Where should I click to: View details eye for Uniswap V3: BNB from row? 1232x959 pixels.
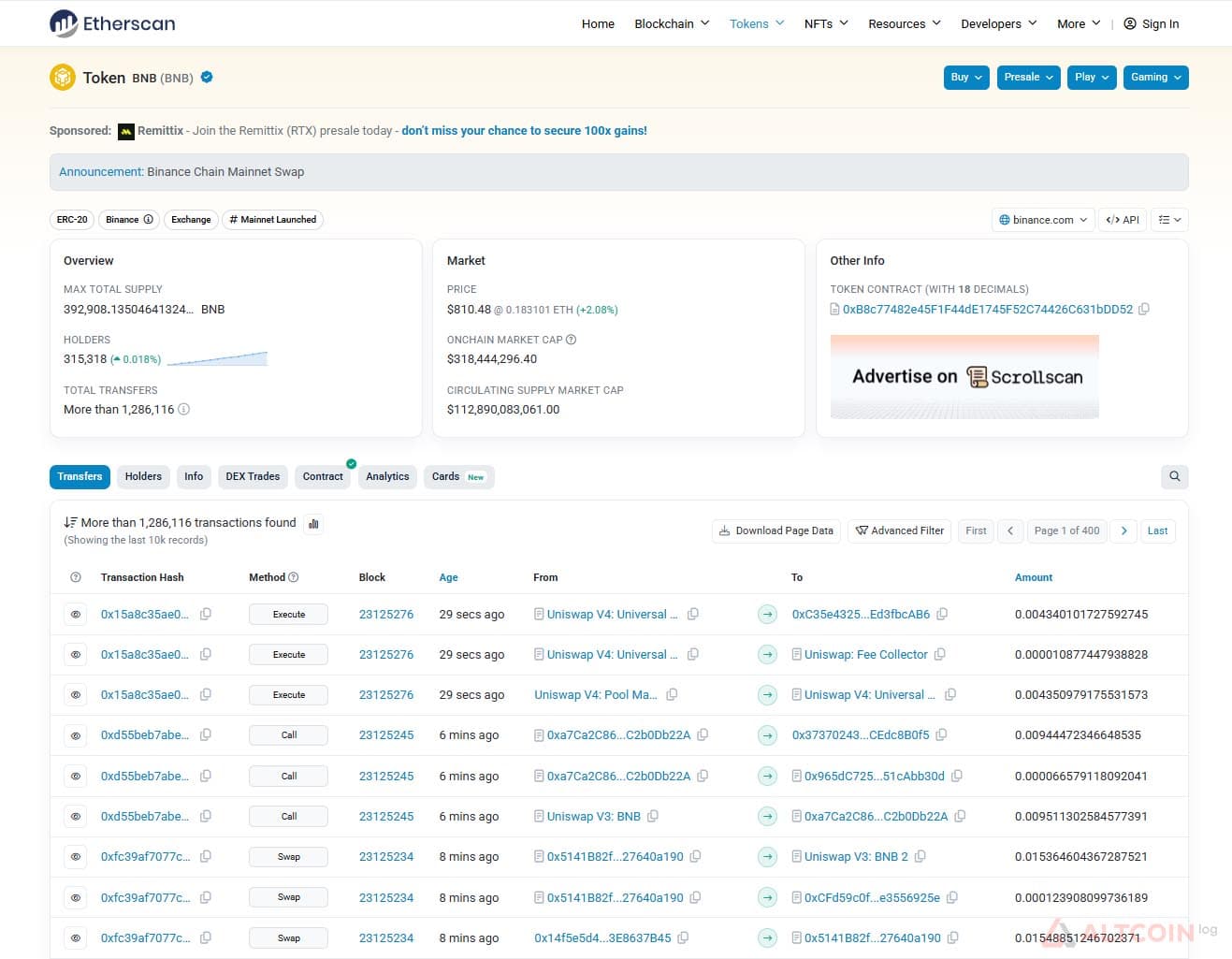76,817
